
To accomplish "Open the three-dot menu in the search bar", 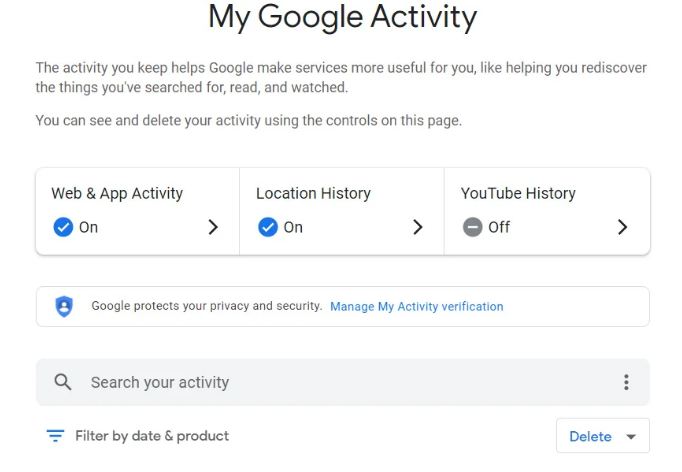I will [626, 382].
